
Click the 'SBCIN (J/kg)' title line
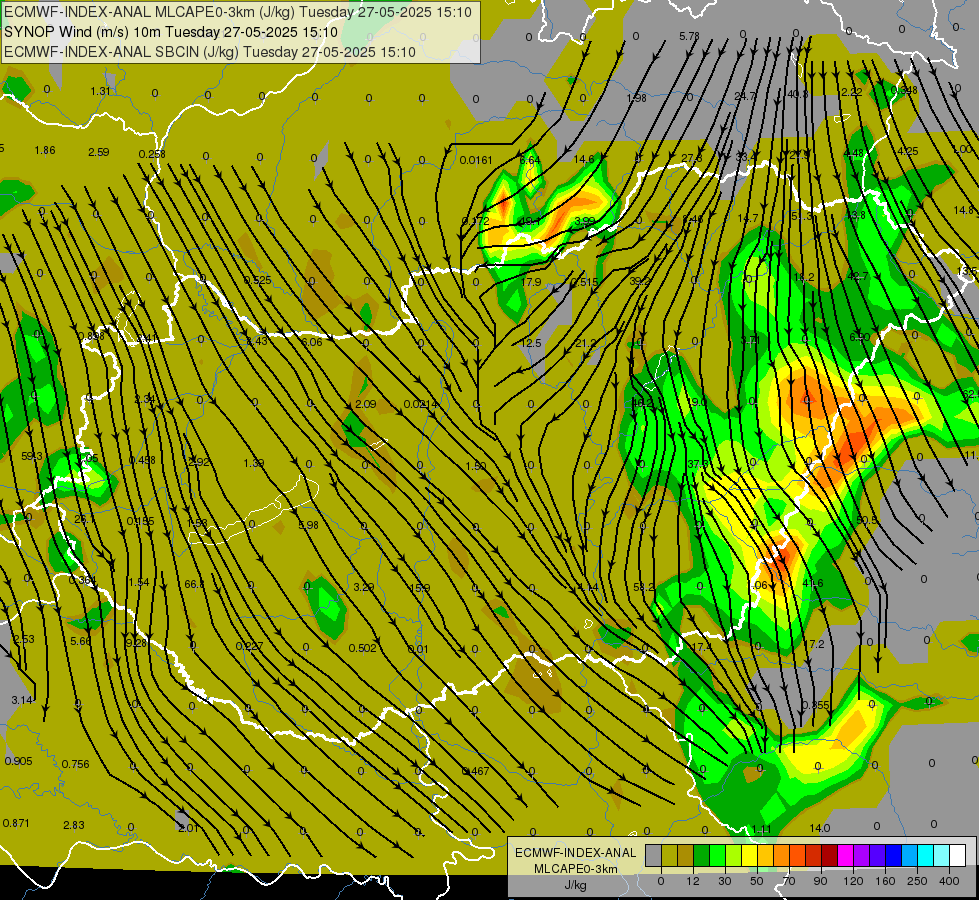(x=210, y=52)
